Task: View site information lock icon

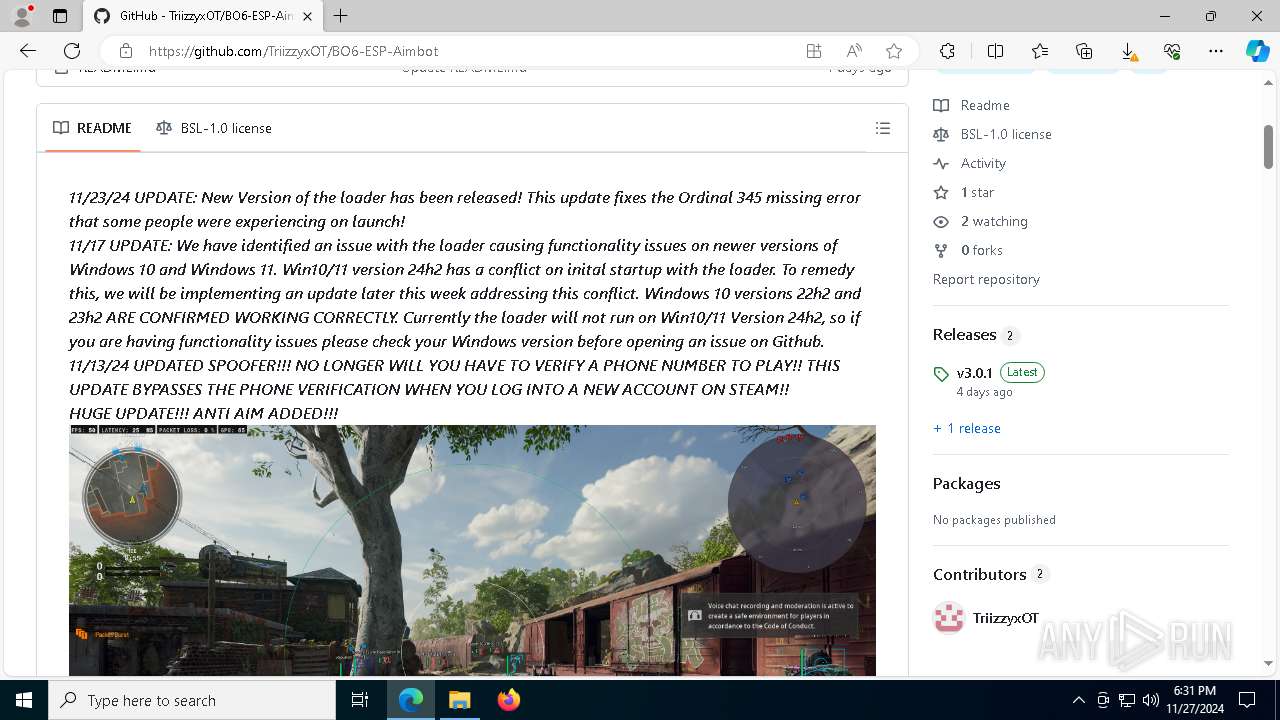Action: (125, 51)
